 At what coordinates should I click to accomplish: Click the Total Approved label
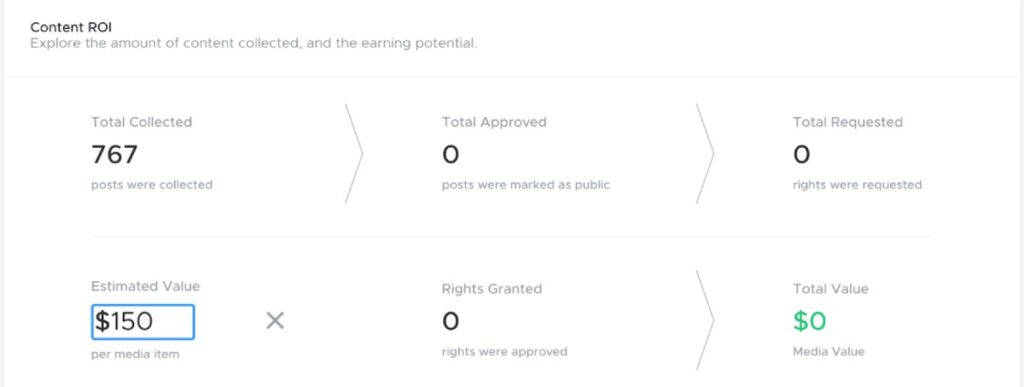(494, 122)
